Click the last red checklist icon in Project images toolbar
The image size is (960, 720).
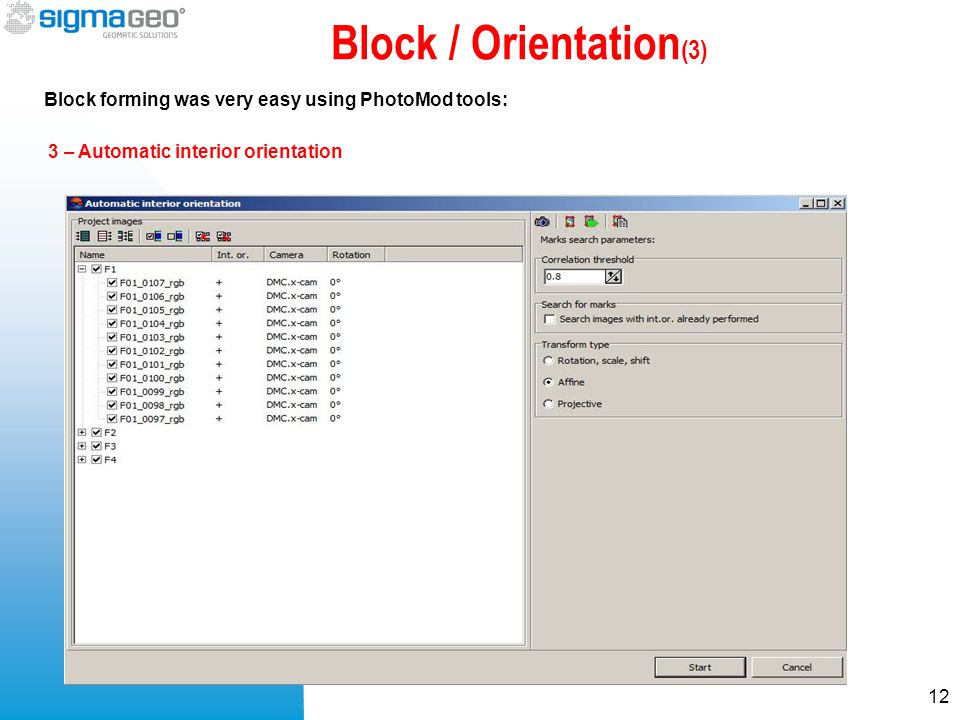pyautogui.click(x=224, y=236)
